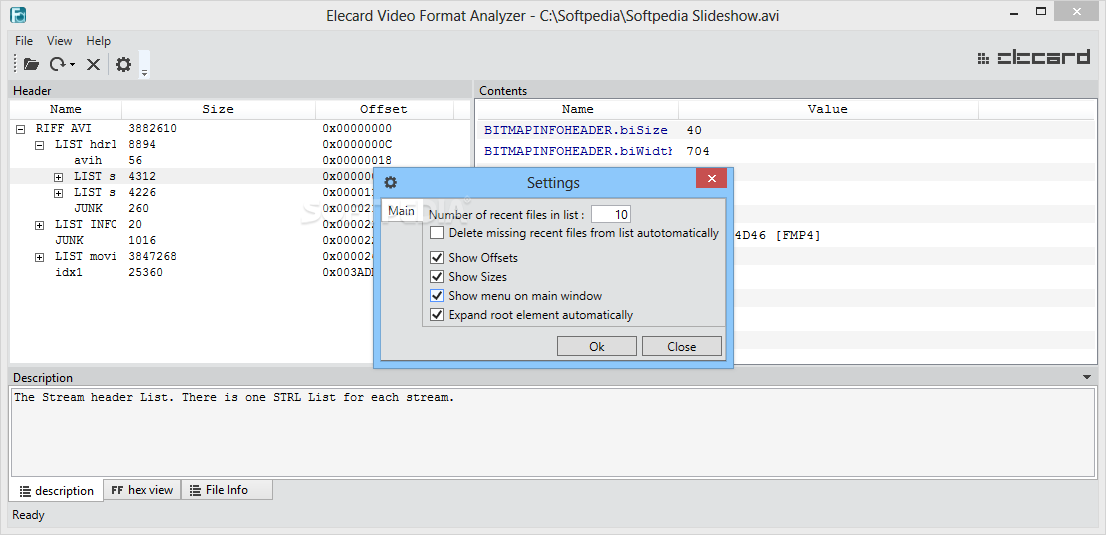Expand the LIST movi tree node
Viewport: 1106px width, 535px height.
(40, 256)
